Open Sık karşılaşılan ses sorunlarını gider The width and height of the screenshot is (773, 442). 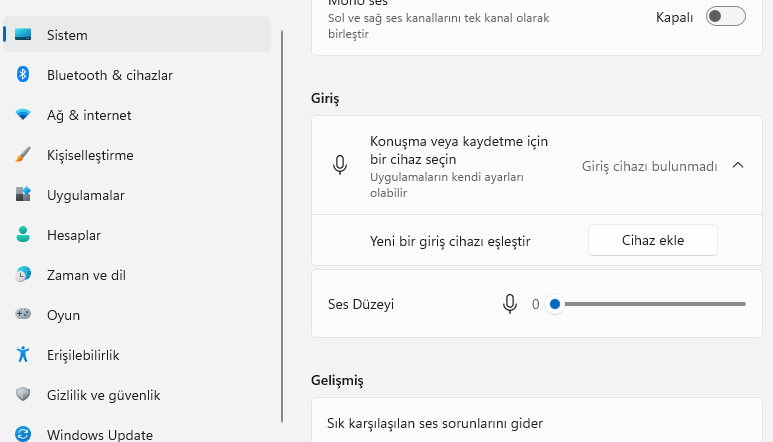point(435,423)
